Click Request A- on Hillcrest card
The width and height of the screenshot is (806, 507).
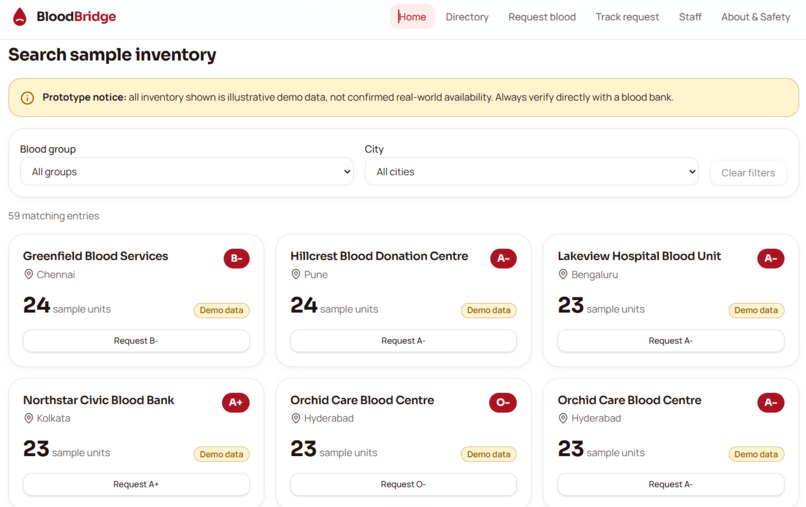pyautogui.click(x=404, y=341)
